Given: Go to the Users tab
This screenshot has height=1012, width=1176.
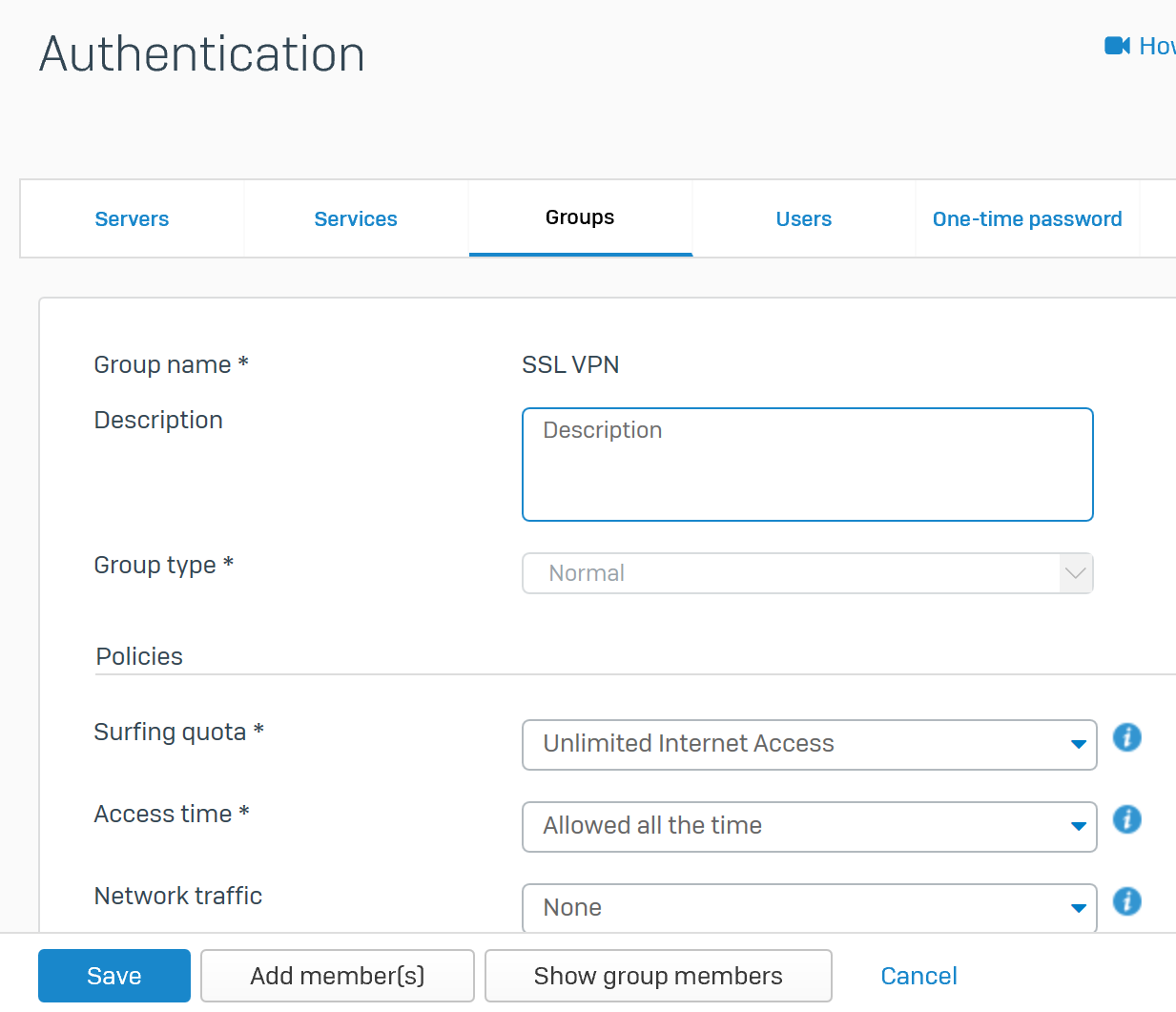Looking at the screenshot, I should (803, 219).
